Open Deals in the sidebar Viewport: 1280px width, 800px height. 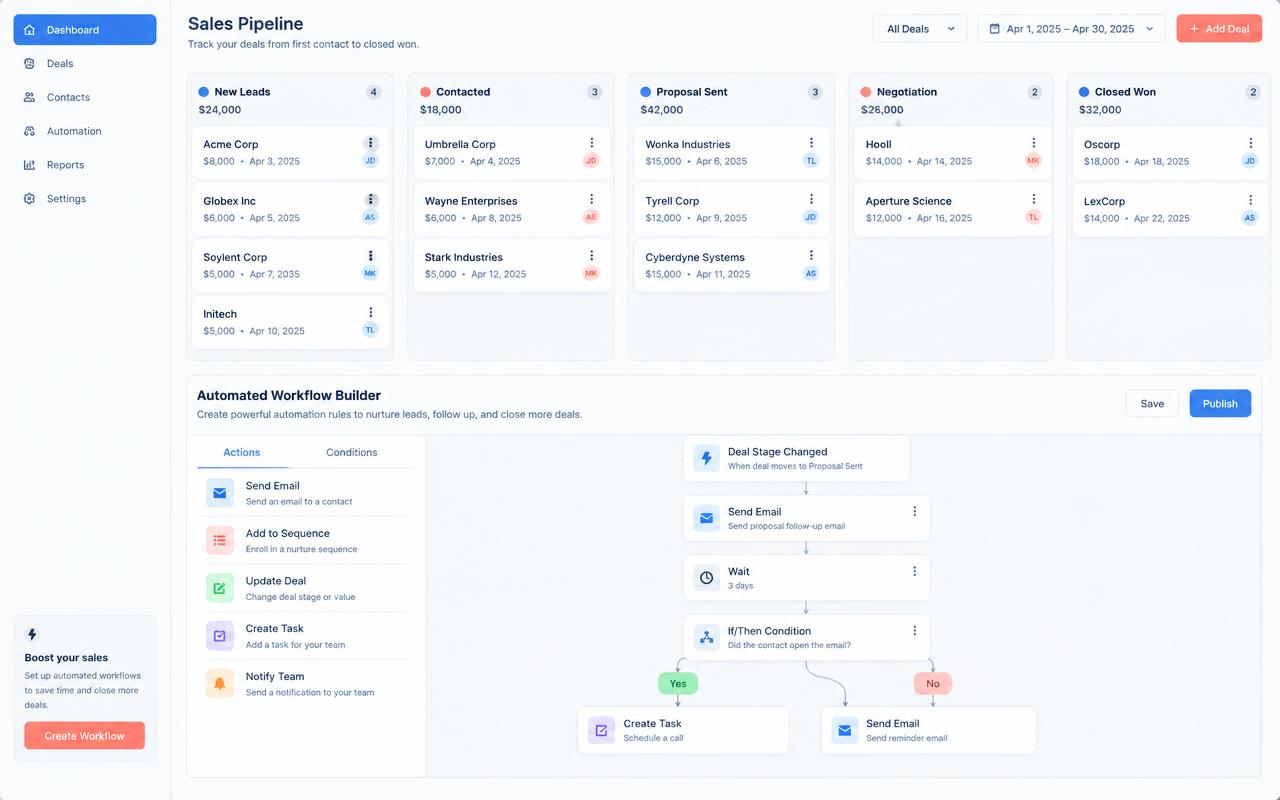(85, 64)
